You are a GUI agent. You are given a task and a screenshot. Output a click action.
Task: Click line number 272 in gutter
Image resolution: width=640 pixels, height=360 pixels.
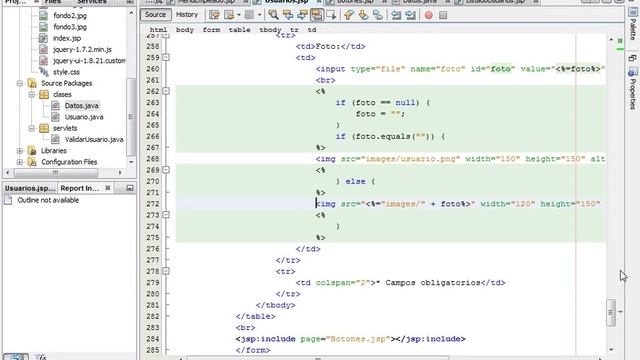tap(153, 204)
